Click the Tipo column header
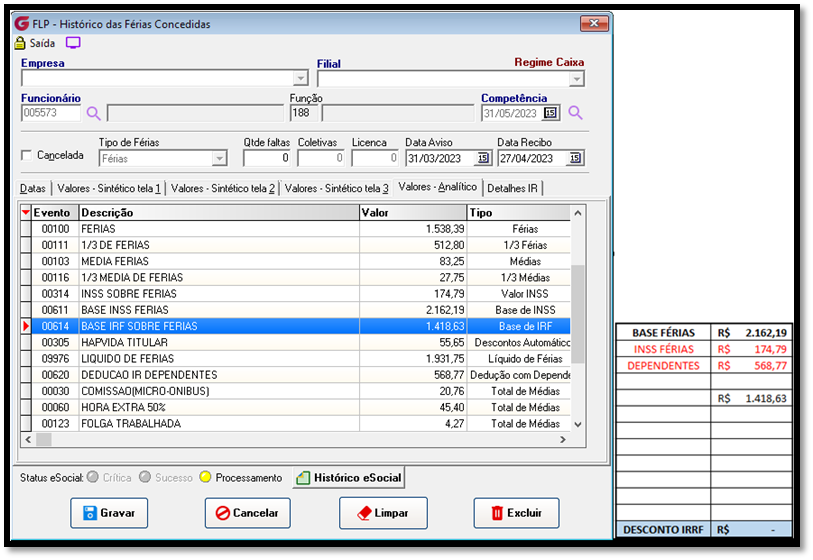The image size is (813, 560). pyautogui.click(x=518, y=213)
